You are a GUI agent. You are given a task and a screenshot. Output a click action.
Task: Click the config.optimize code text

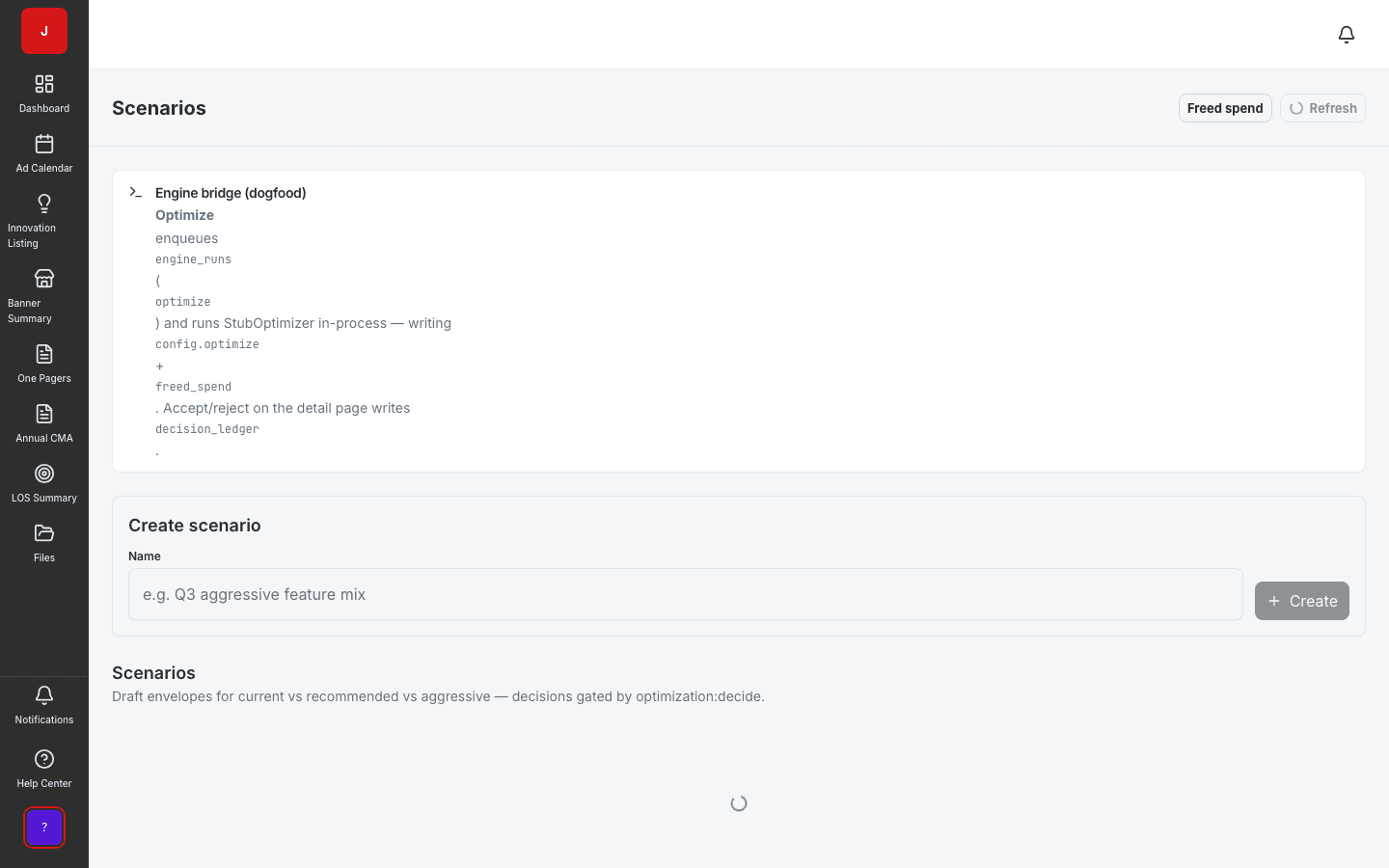(207, 344)
